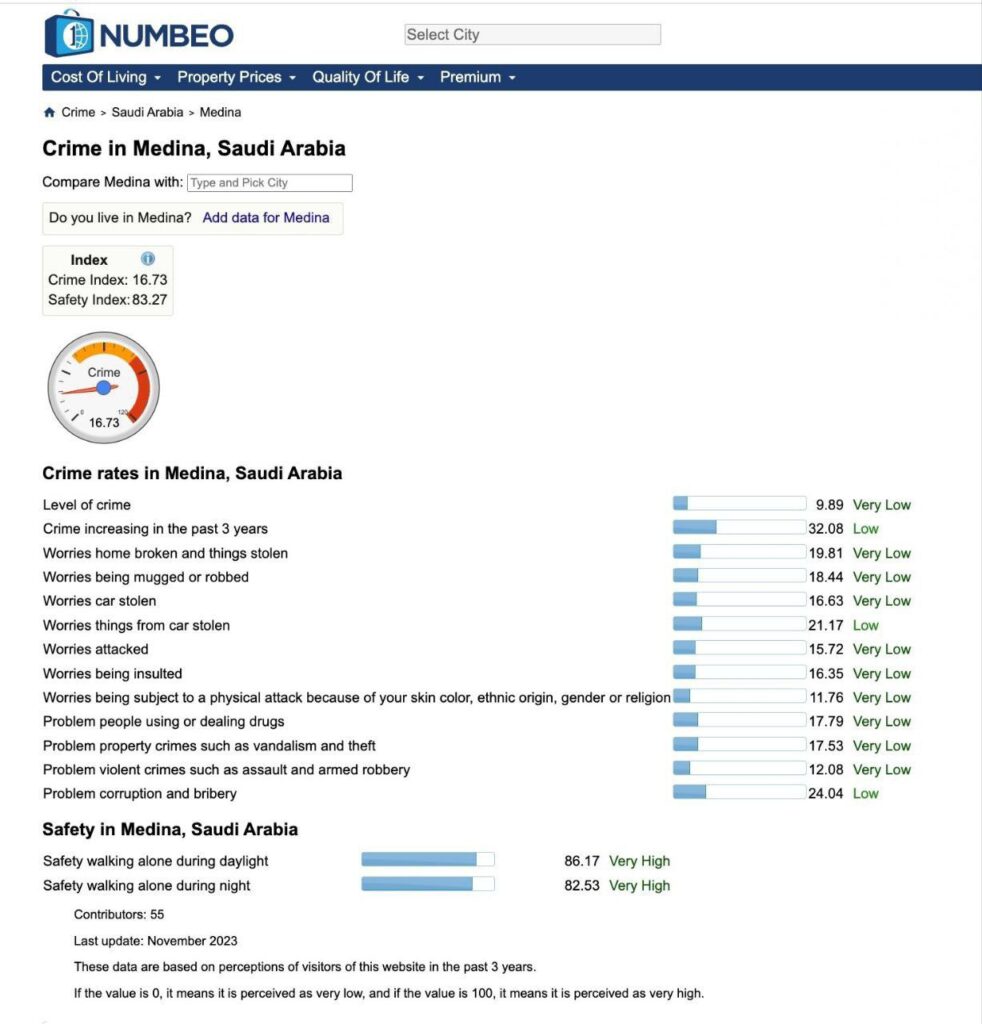Click Worries home broken and things stolen
The height and width of the screenshot is (1024, 982).
pyautogui.click(x=165, y=553)
